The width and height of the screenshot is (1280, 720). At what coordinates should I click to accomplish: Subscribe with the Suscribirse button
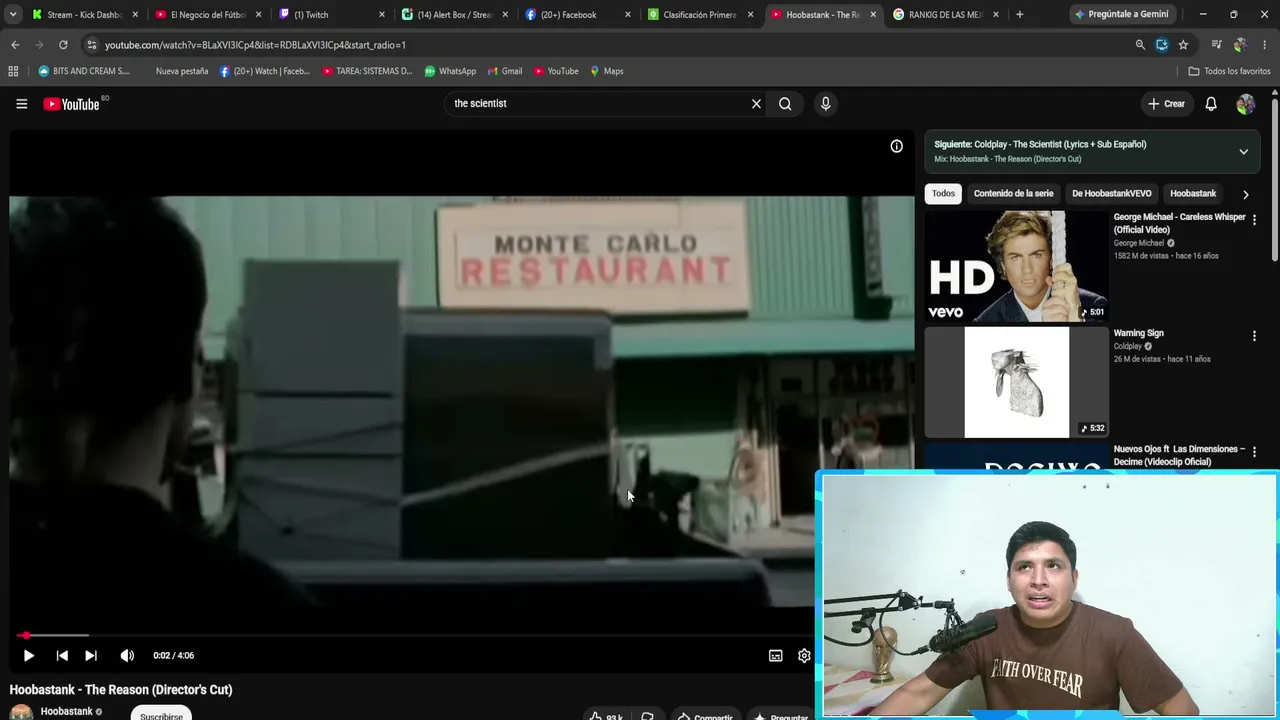tap(162, 715)
